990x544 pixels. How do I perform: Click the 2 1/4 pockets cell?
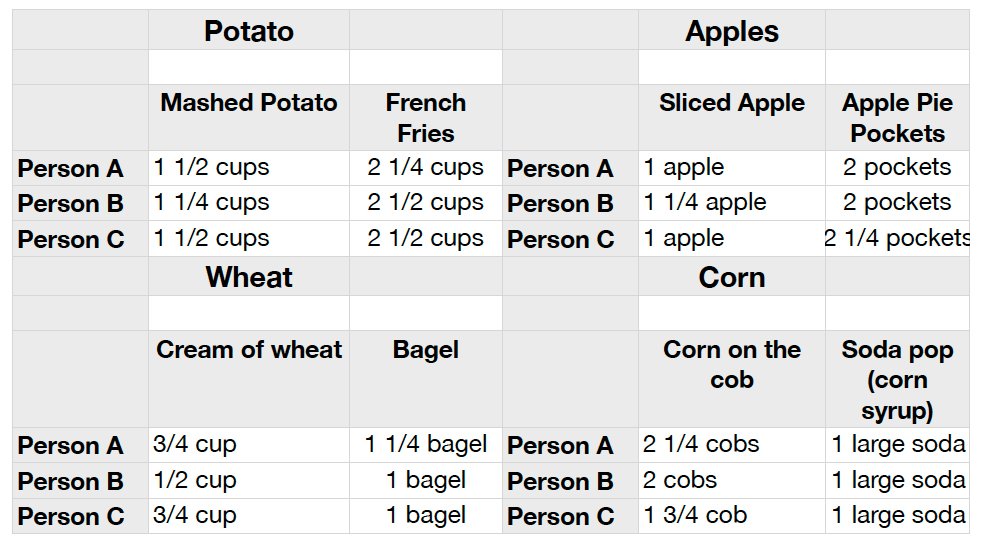coord(897,239)
